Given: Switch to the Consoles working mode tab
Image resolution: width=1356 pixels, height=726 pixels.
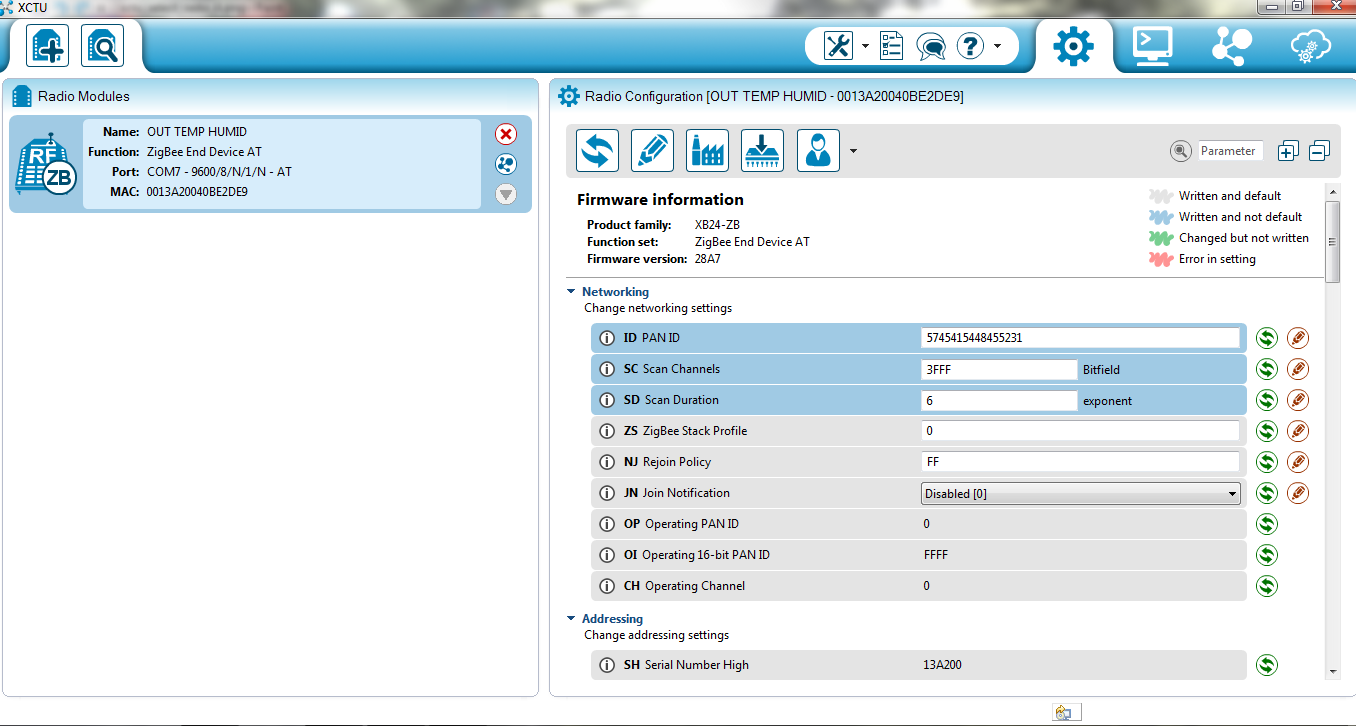Looking at the screenshot, I should tap(1152, 46).
